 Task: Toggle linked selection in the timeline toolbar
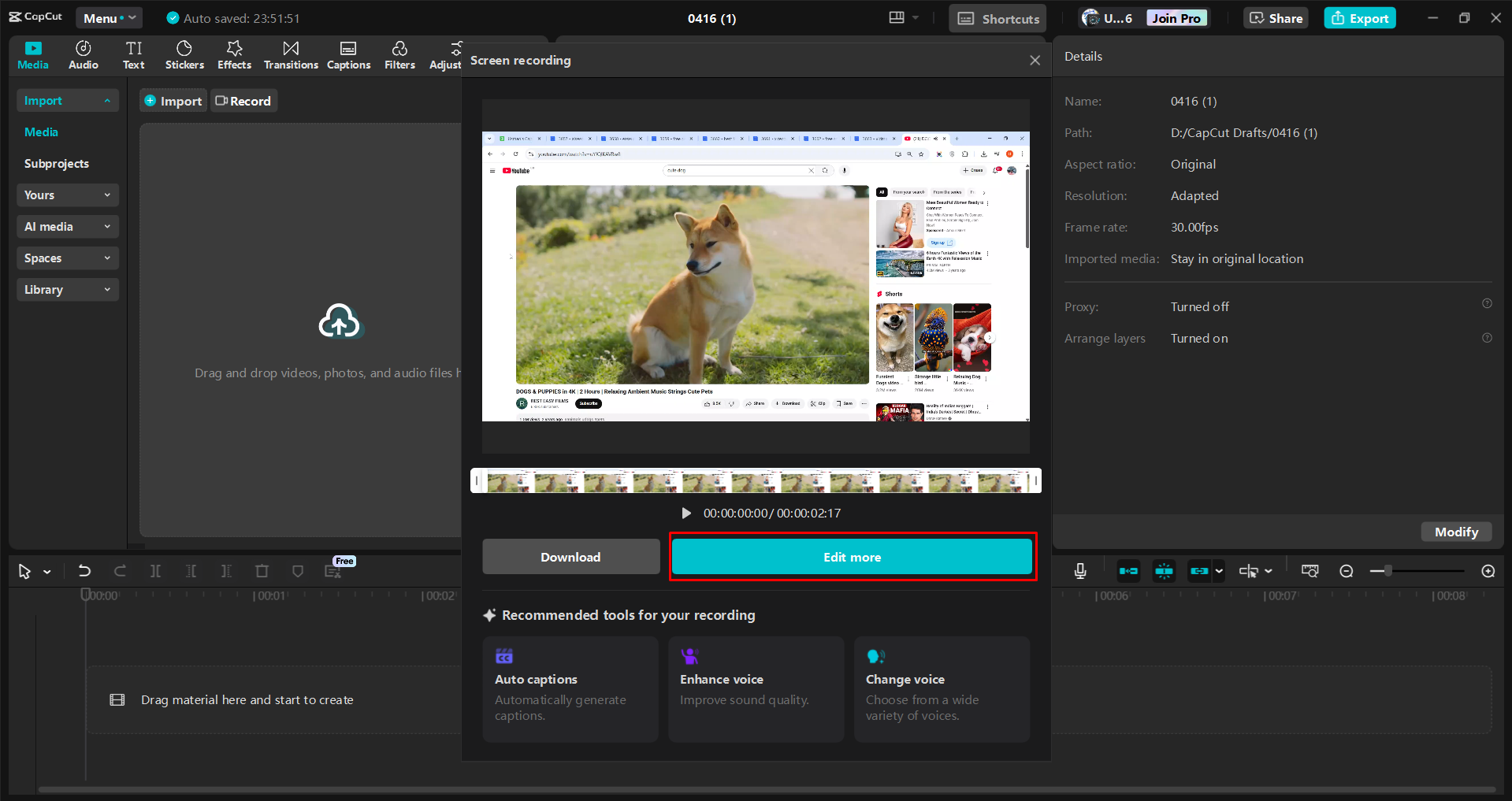[1198, 571]
